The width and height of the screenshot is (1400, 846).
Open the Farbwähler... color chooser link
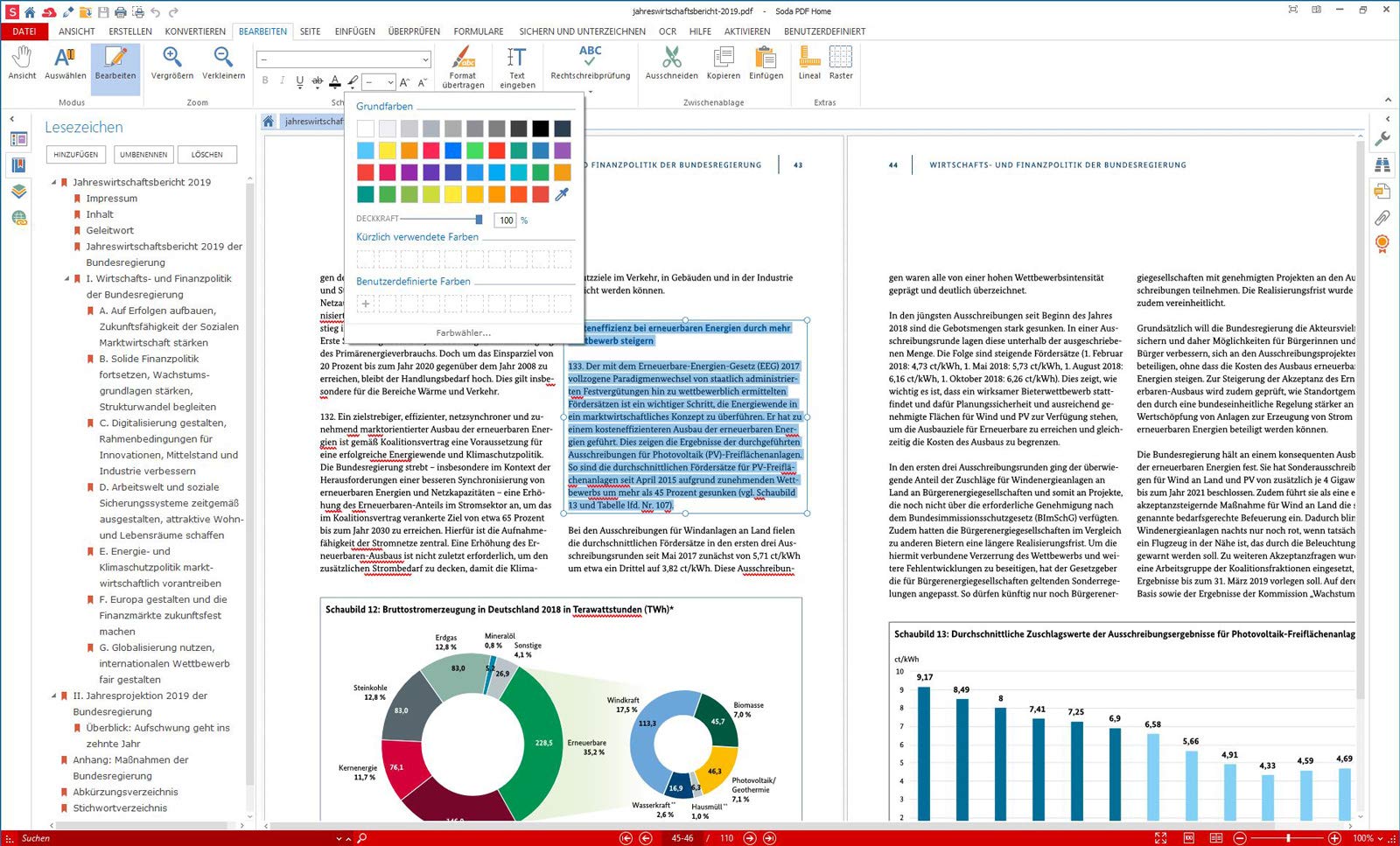click(463, 332)
